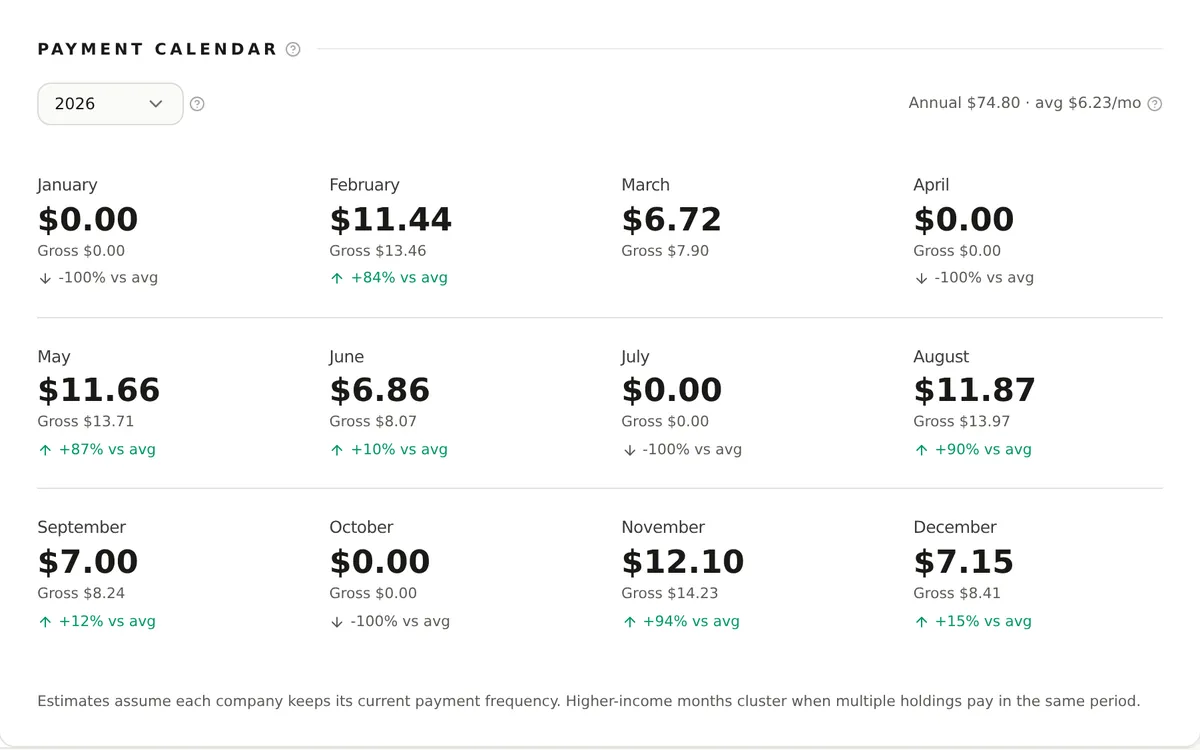
Task: Select the April month label
Action: pyautogui.click(x=931, y=185)
